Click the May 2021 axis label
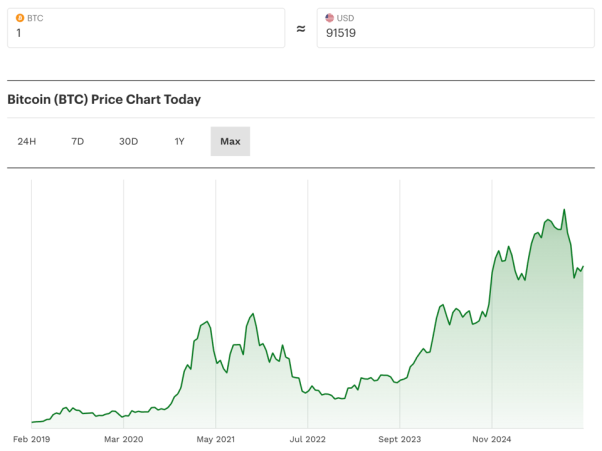 [216, 438]
